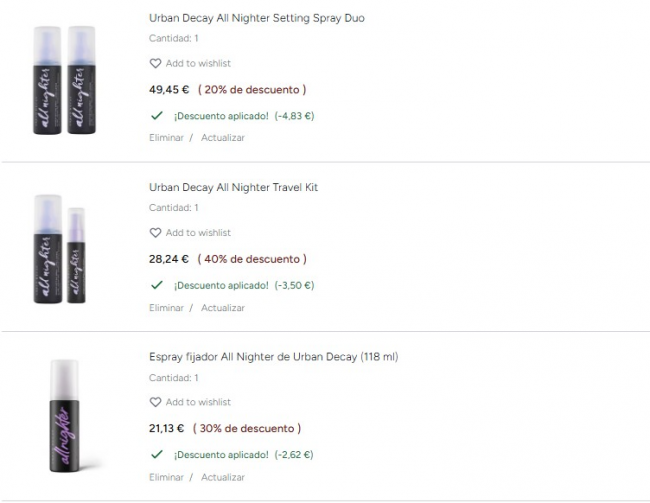Click 40% de descuento label
650x503 pixels.
click(252, 259)
